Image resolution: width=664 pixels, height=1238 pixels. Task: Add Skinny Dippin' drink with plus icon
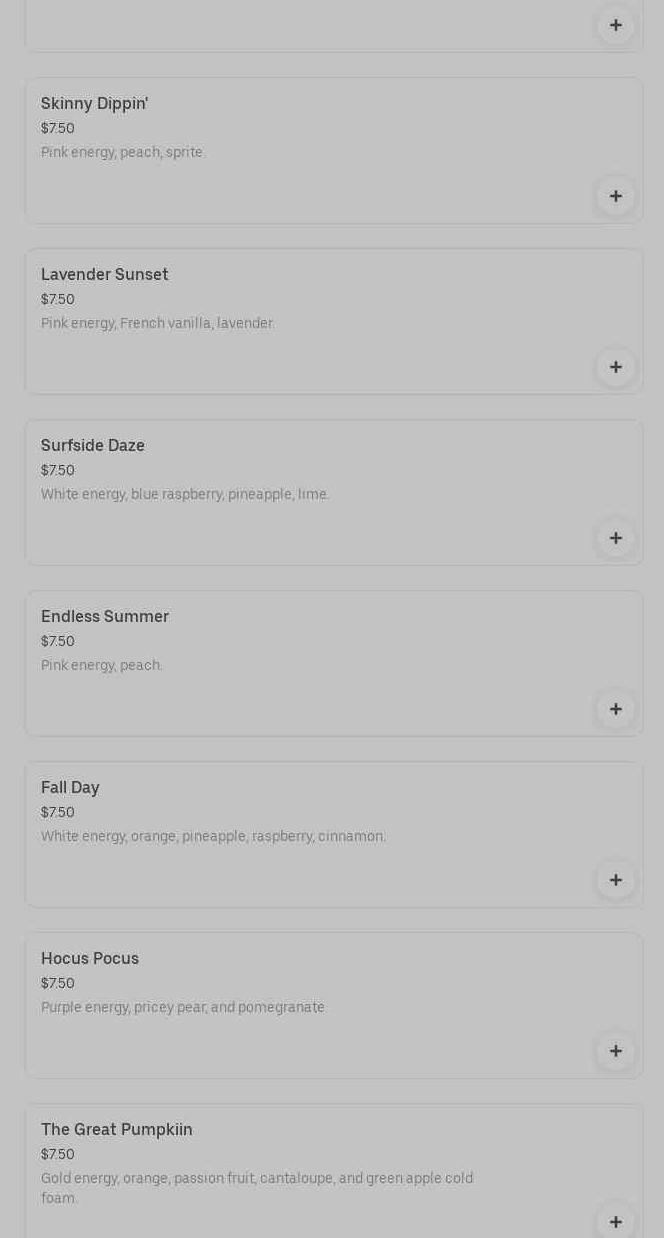click(615, 196)
